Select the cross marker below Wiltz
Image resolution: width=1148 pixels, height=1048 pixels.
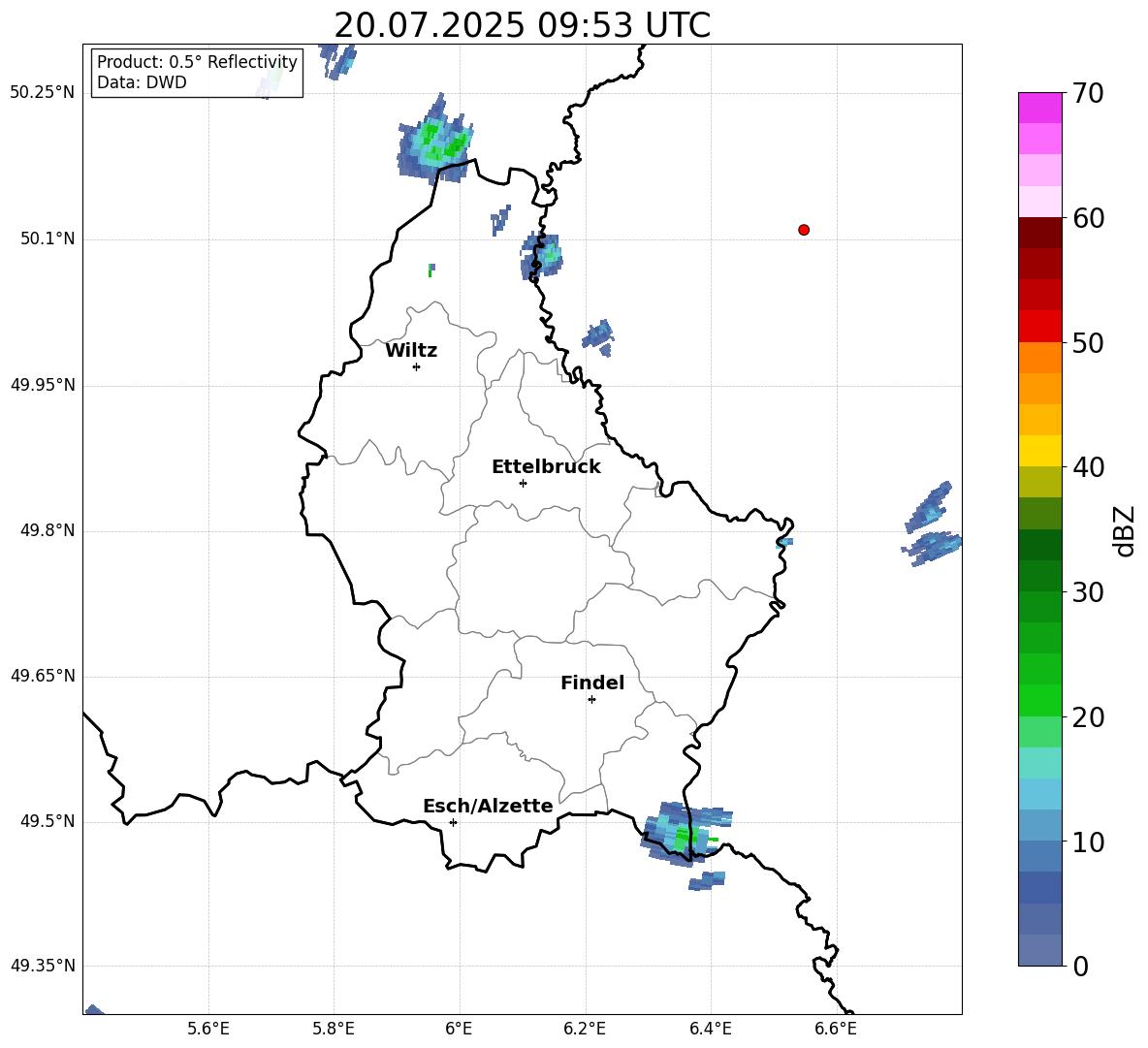coord(417,366)
